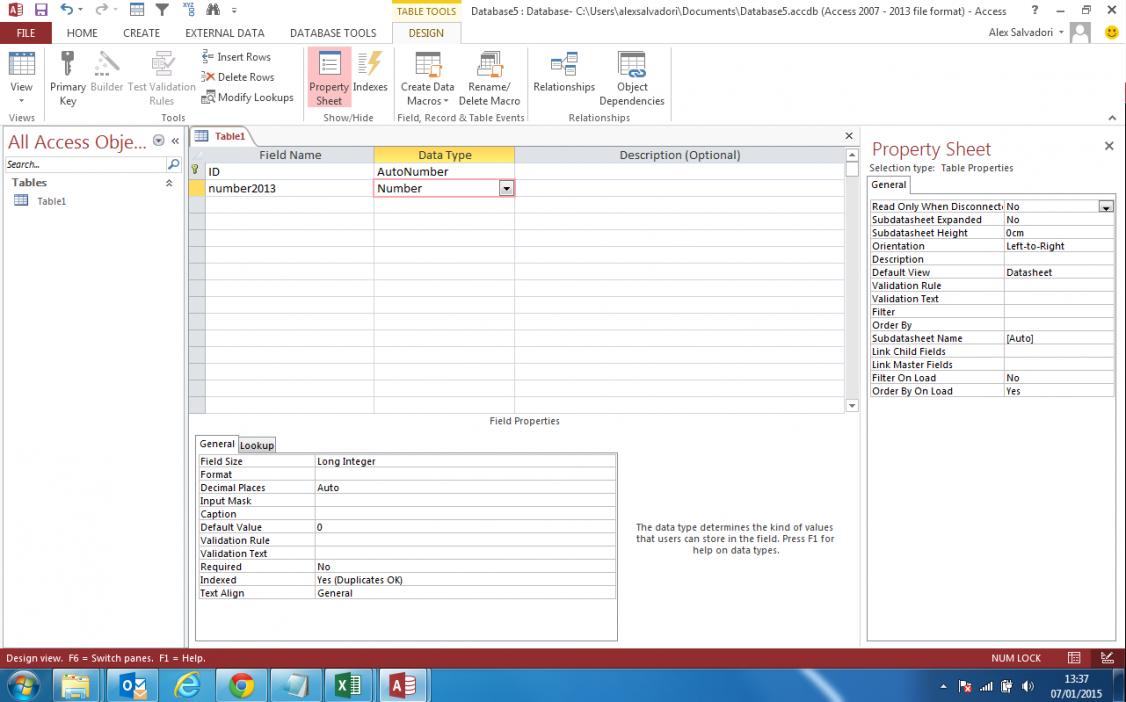The width and height of the screenshot is (1126, 702).
Task: Open Excel from the taskbar
Action: pos(348,685)
